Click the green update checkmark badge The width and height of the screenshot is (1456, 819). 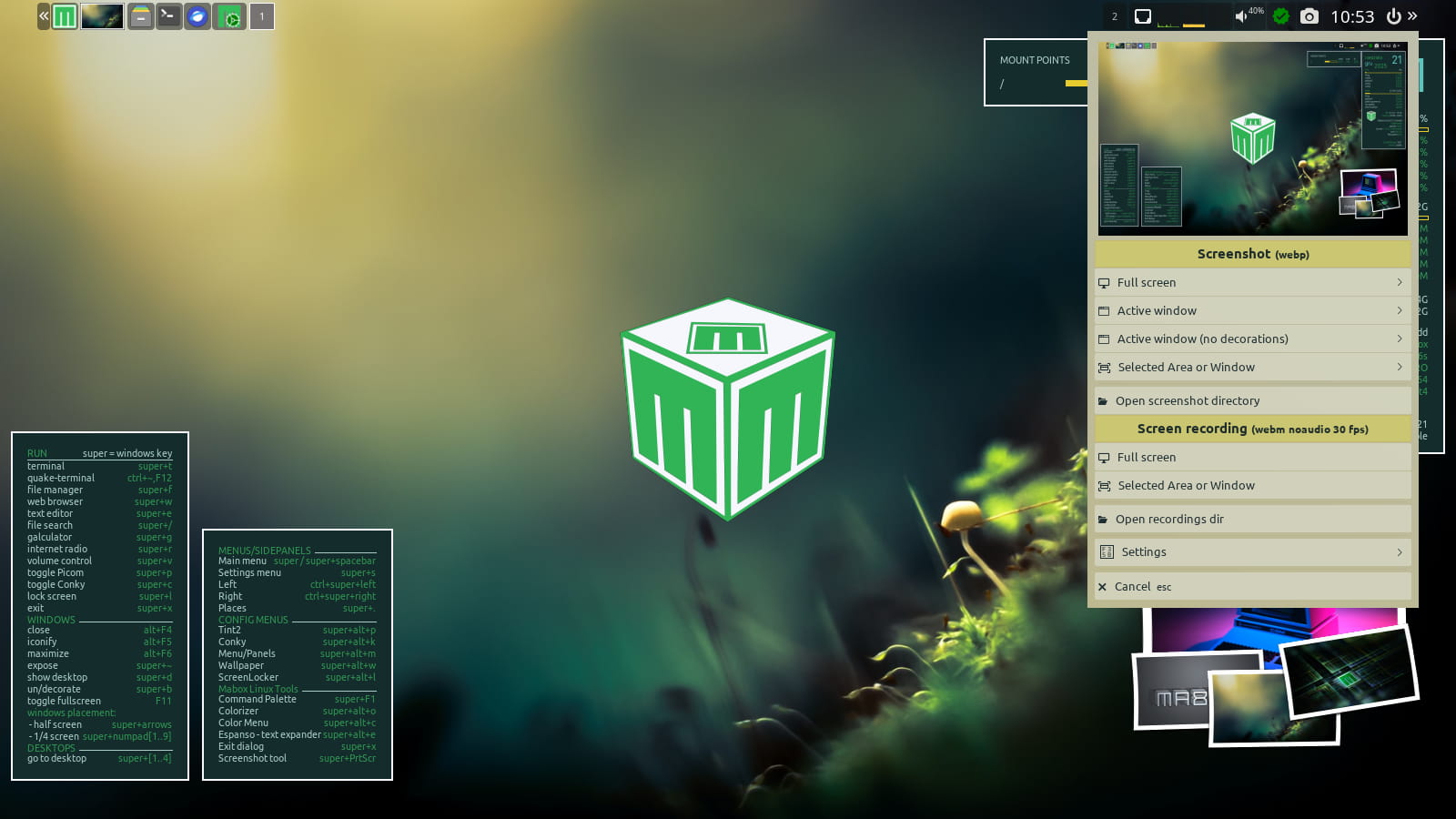[x=1281, y=16]
